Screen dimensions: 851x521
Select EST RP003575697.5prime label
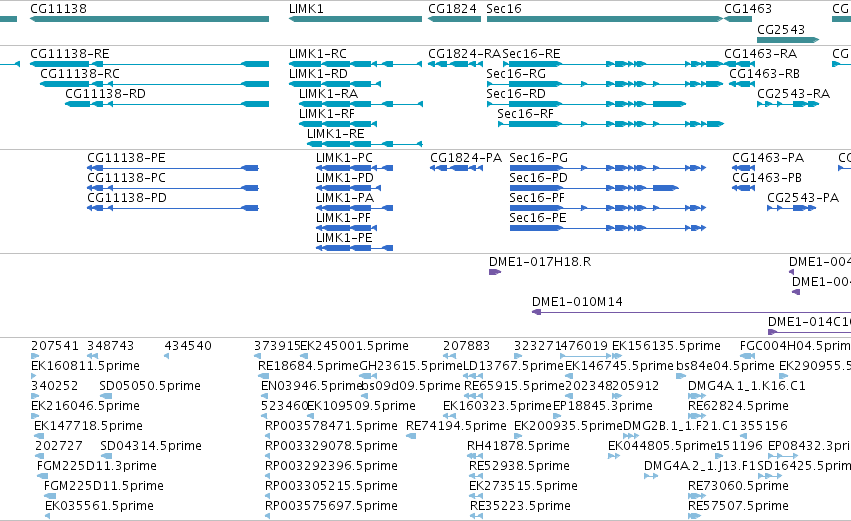[x=331, y=506]
